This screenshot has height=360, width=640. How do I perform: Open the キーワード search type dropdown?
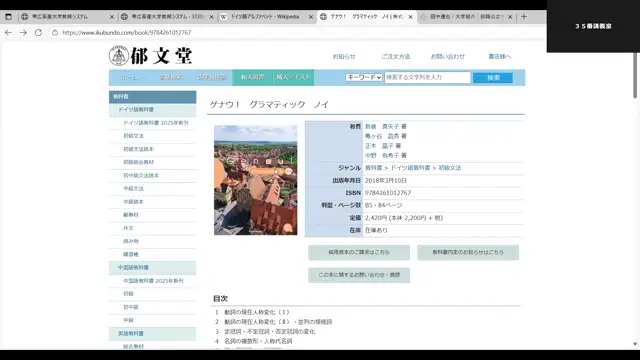pos(364,77)
